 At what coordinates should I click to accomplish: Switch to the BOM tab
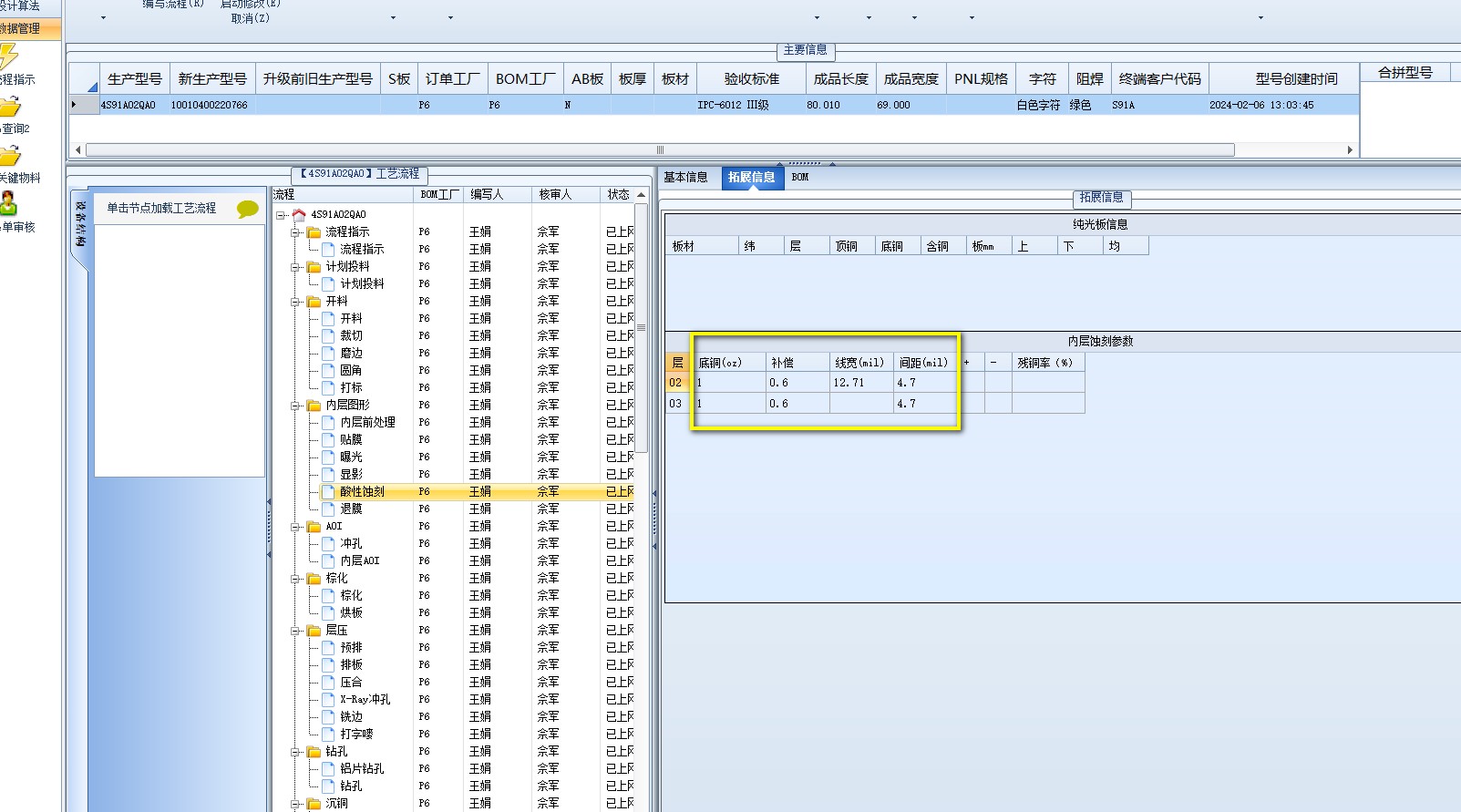click(800, 178)
